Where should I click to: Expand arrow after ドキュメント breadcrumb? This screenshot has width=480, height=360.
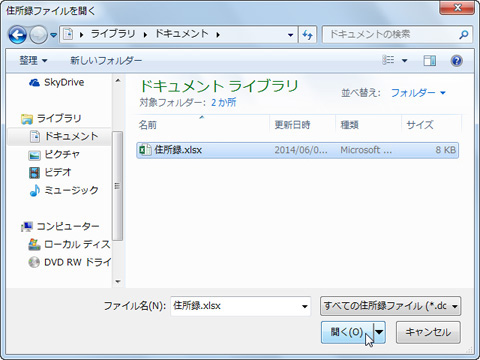tap(218, 35)
